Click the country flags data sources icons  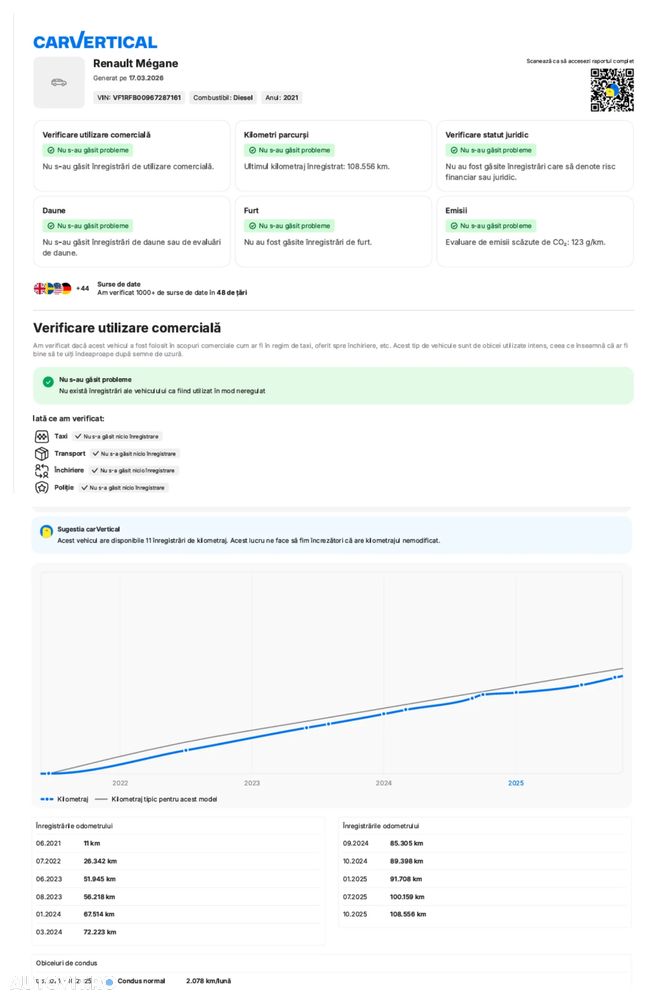(53, 288)
